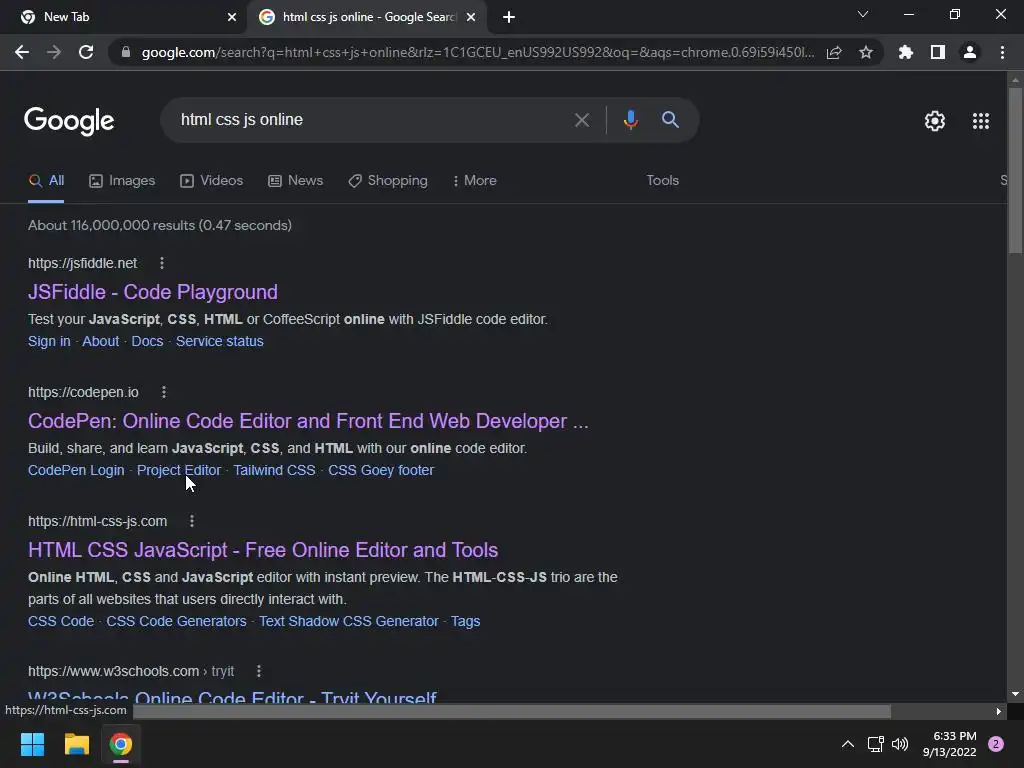Share this page icon in address bar

(834, 52)
